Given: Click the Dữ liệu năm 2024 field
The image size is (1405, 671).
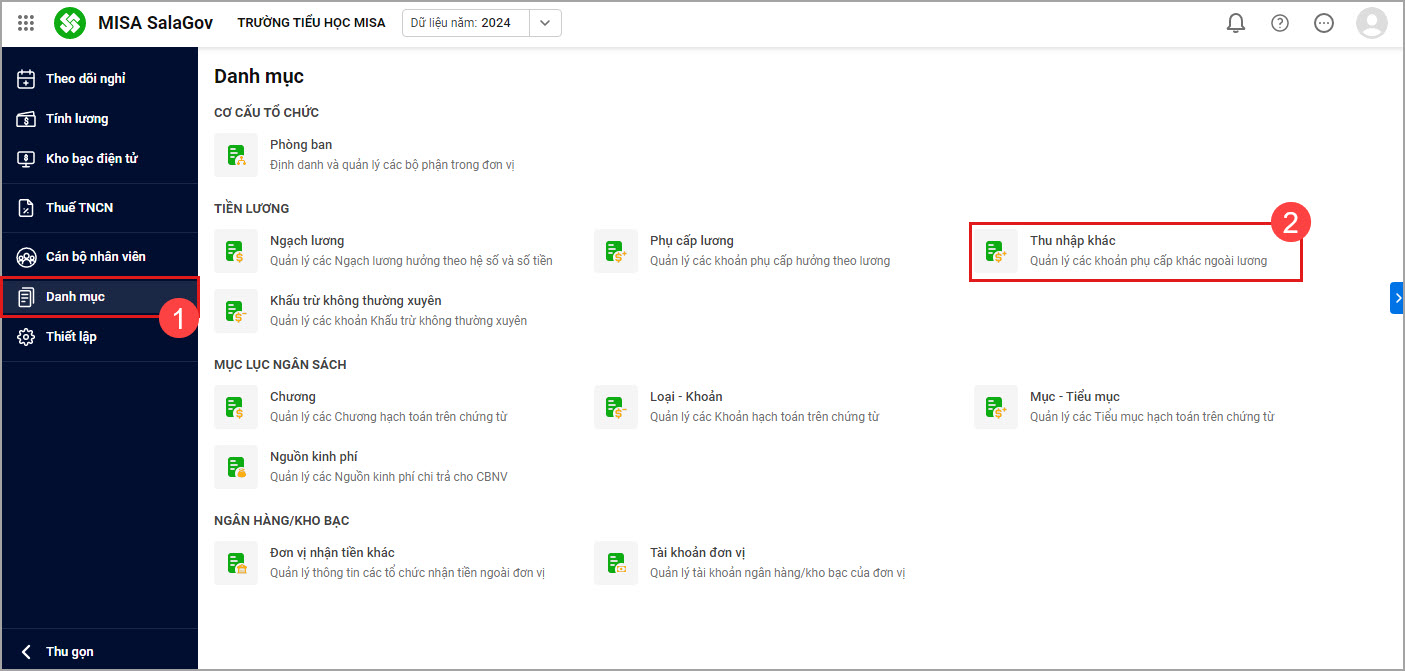Looking at the screenshot, I should [x=466, y=23].
